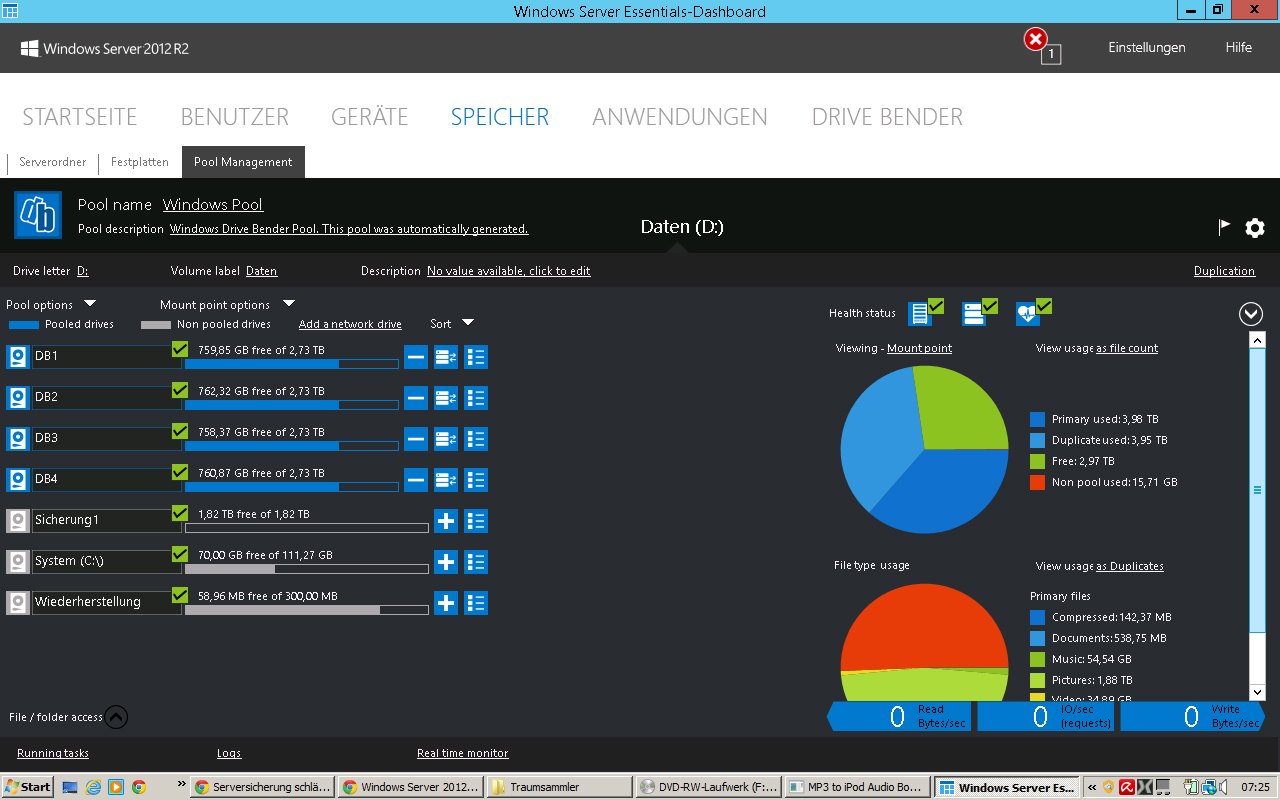
Task: Click the swap drive icon for DB2
Action: click(x=446, y=398)
